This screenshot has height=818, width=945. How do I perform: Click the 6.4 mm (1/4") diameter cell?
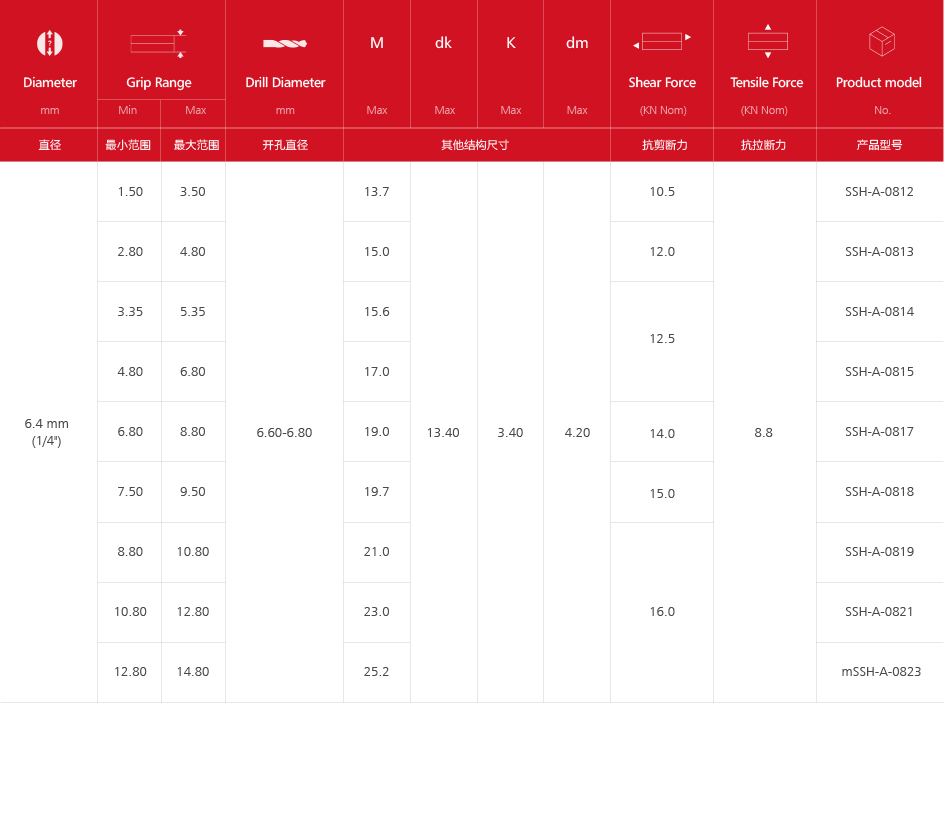pyautogui.click(x=47, y=432)
